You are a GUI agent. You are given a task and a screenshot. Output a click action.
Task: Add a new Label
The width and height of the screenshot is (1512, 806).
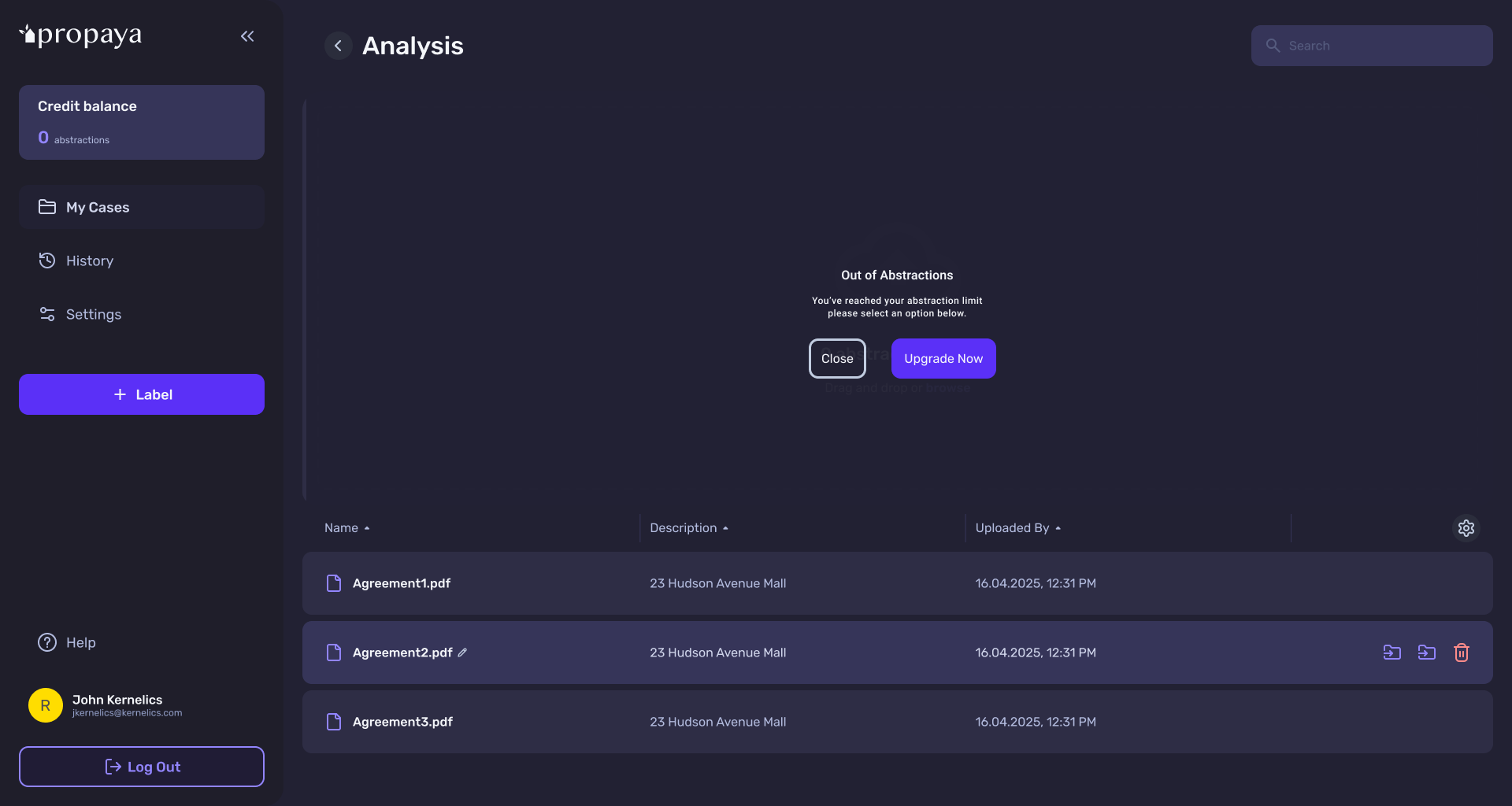[142, 394]
